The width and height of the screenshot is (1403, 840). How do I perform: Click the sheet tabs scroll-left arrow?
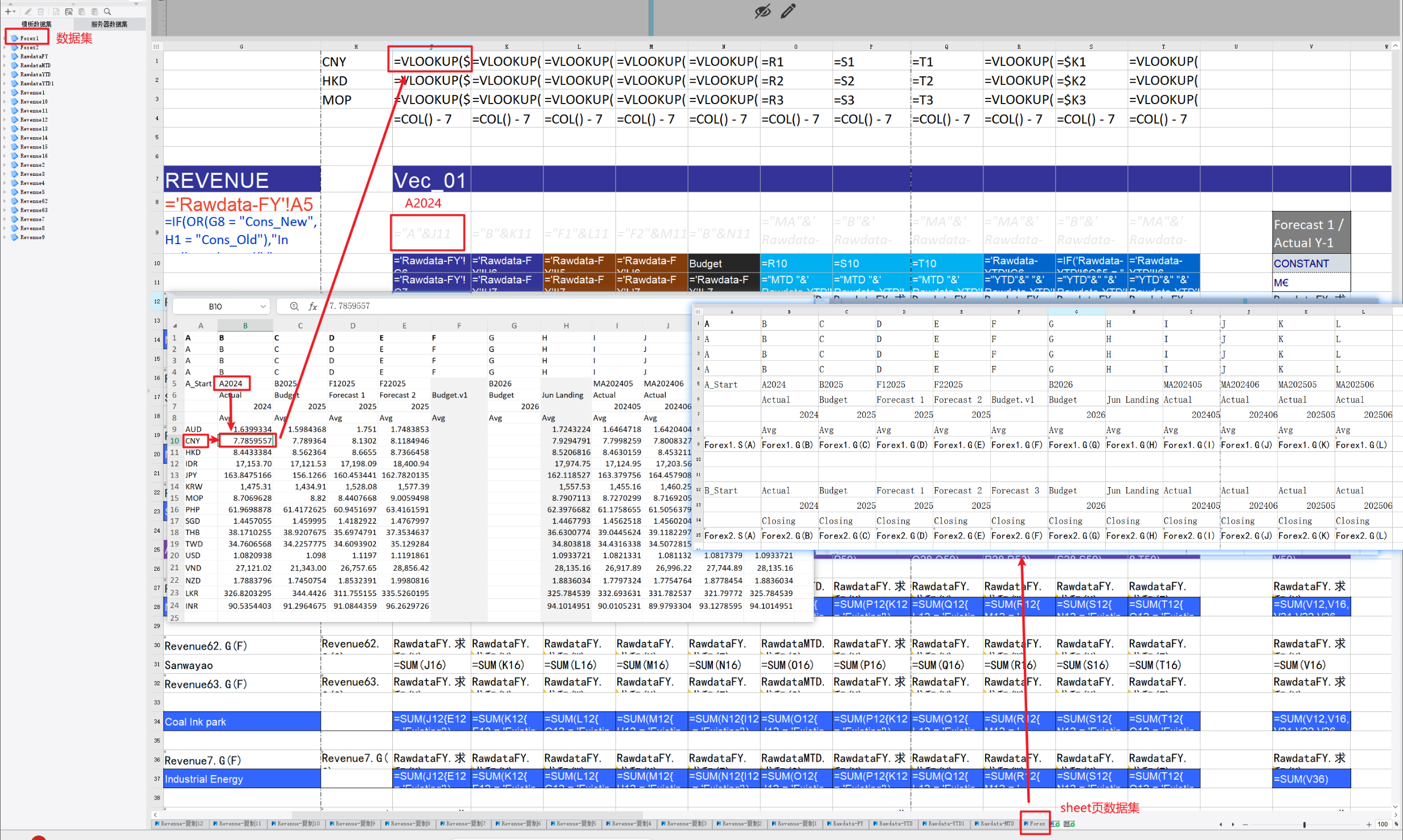1220,824
